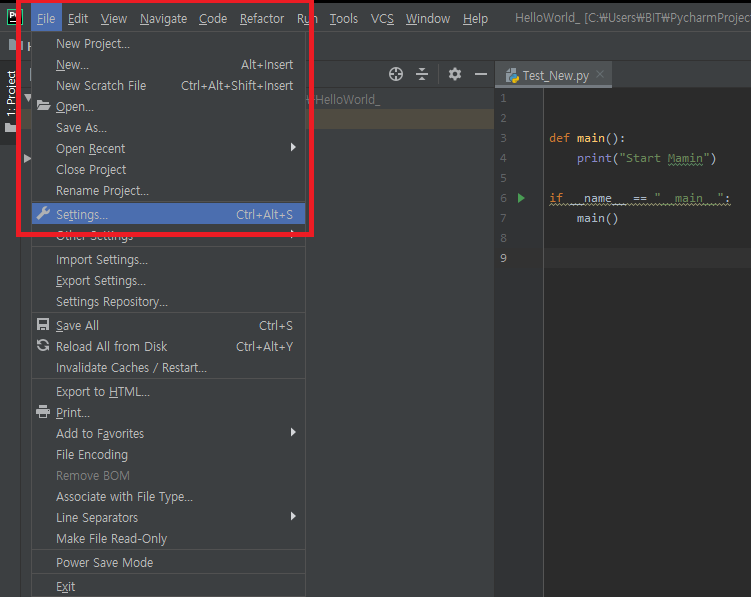Select Export to HTML...
Viewport: 751px width, 597px height.
click(168, 391)
